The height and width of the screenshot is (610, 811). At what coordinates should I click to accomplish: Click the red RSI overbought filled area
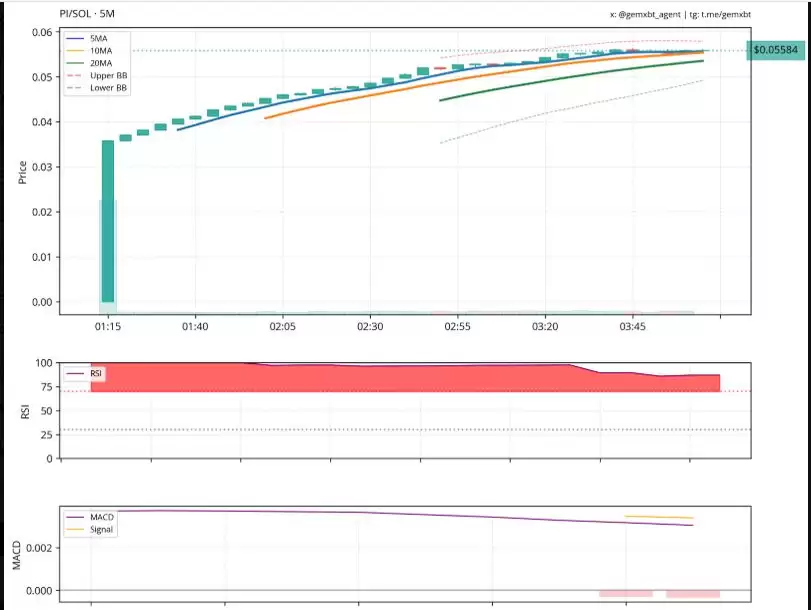click(400, 379)
